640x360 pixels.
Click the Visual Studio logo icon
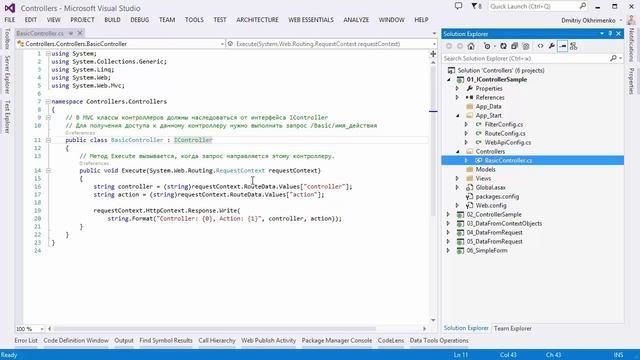[9, 8]
